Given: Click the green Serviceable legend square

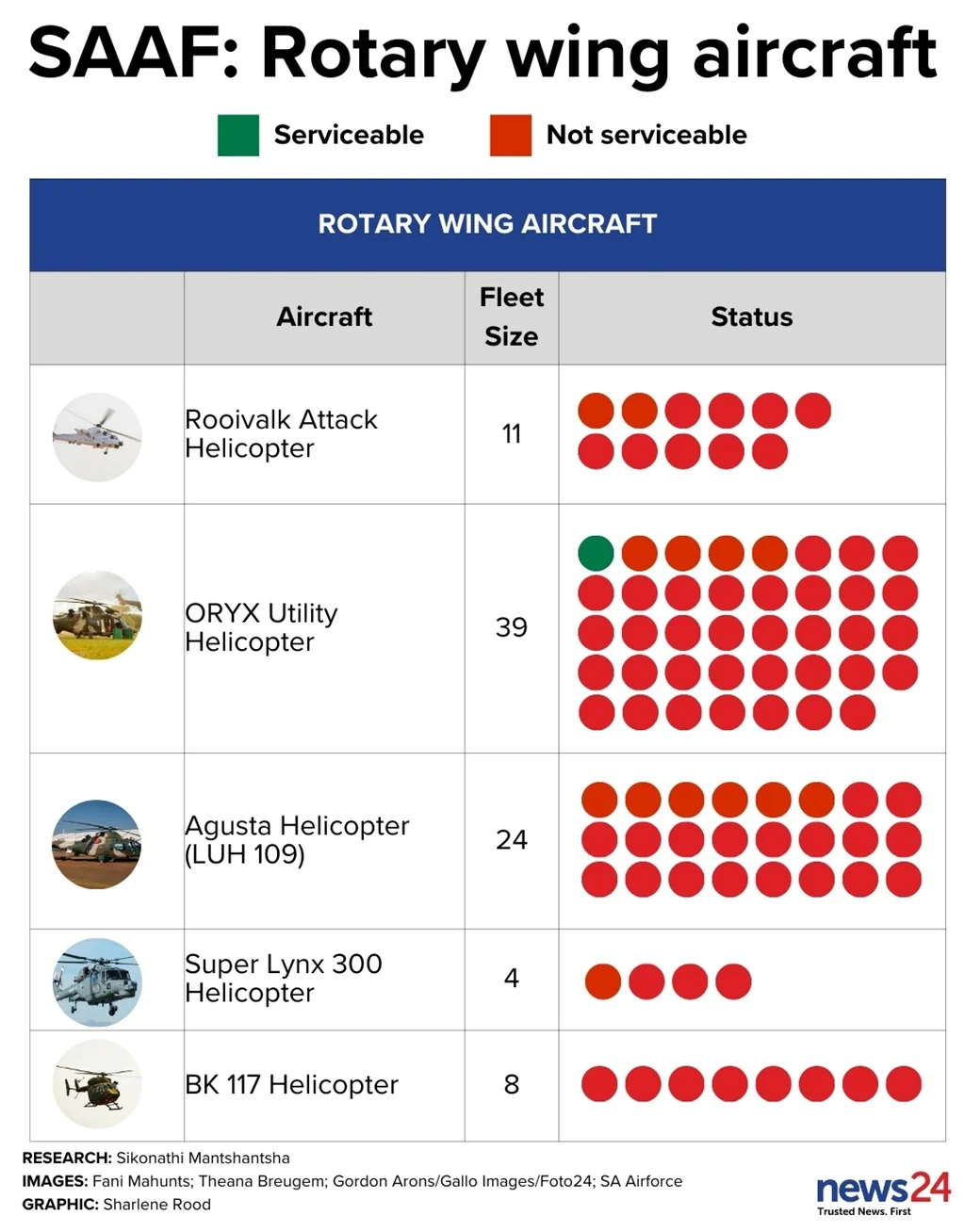Looking at the screenshot, I should [238, 135].
